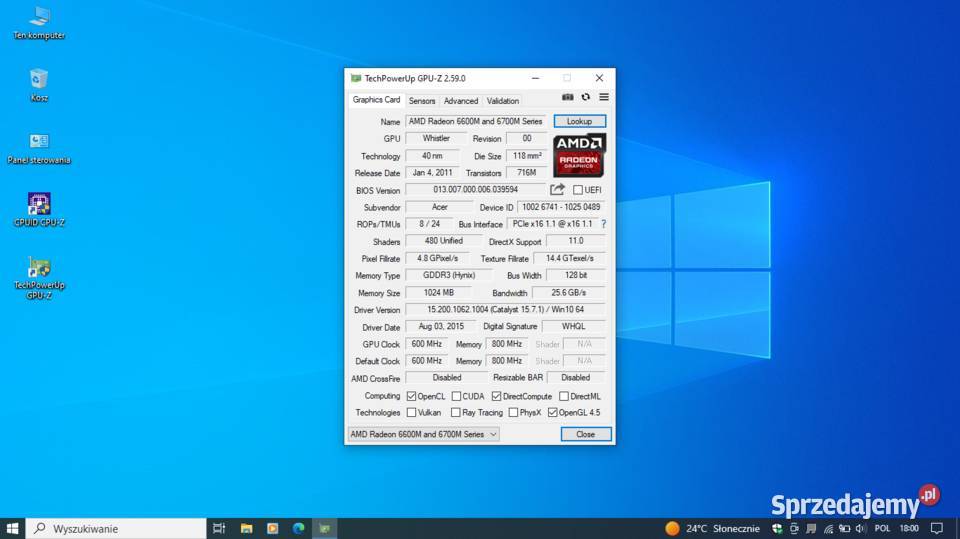Open Windows Security tray icon
The height and width of the screenshot is (539, 960).
(x=777, y=529)
